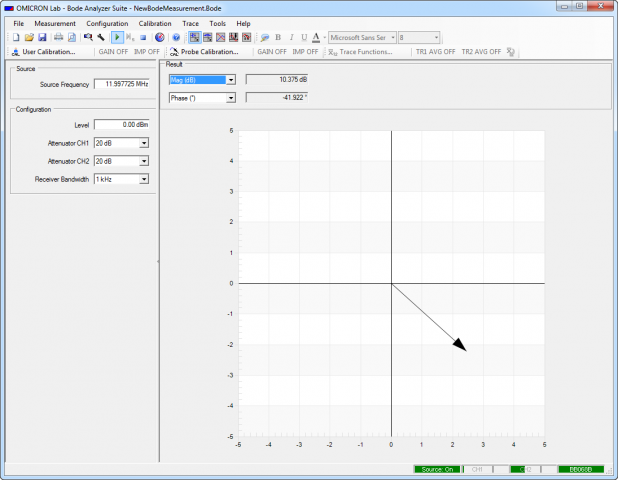Image resolution: width=618 pixels, height=480 pixels.
Task: Open the Configuration menu
Action: coord(107,24)
